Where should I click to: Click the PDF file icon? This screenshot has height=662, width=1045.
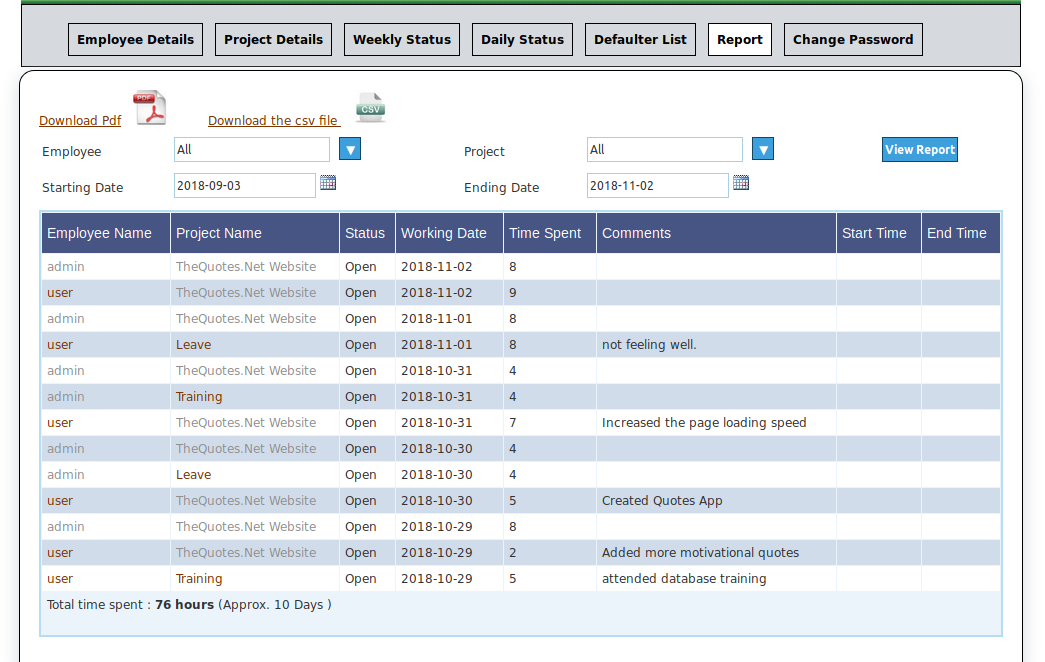tap(150, 107)
